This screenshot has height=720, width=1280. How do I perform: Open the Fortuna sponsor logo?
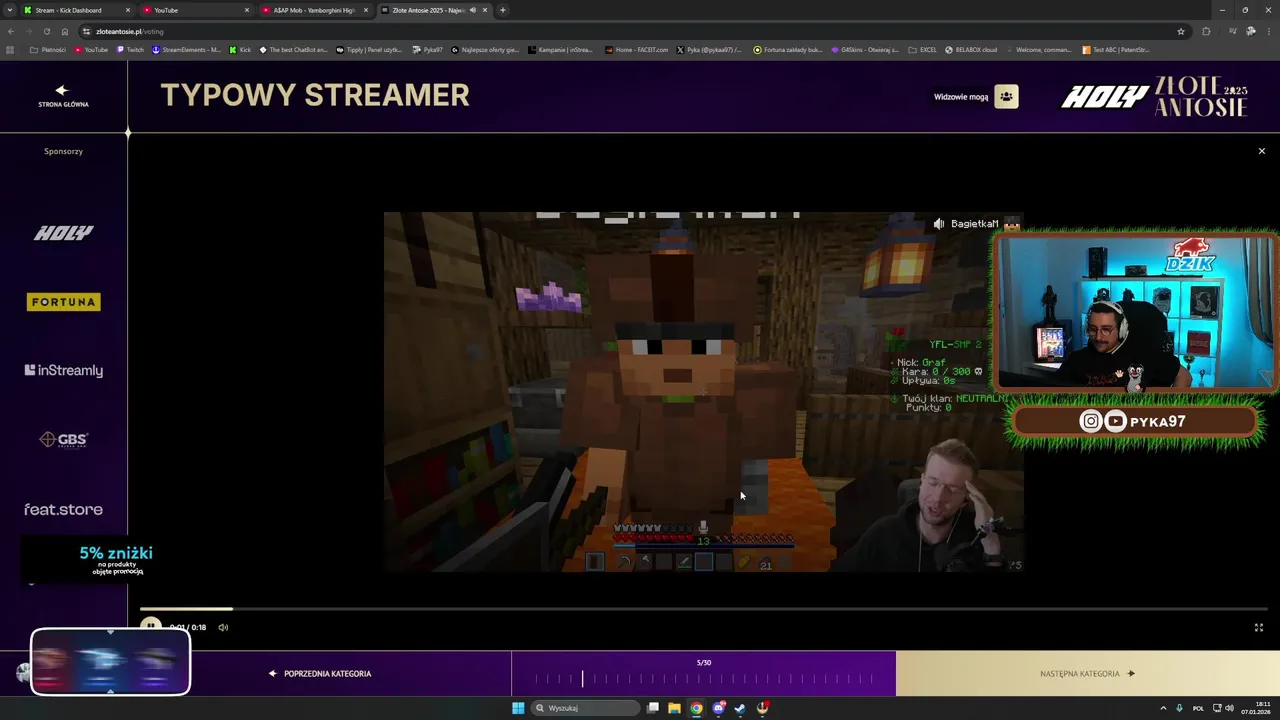pyautogui.click(x=63, y=302)
